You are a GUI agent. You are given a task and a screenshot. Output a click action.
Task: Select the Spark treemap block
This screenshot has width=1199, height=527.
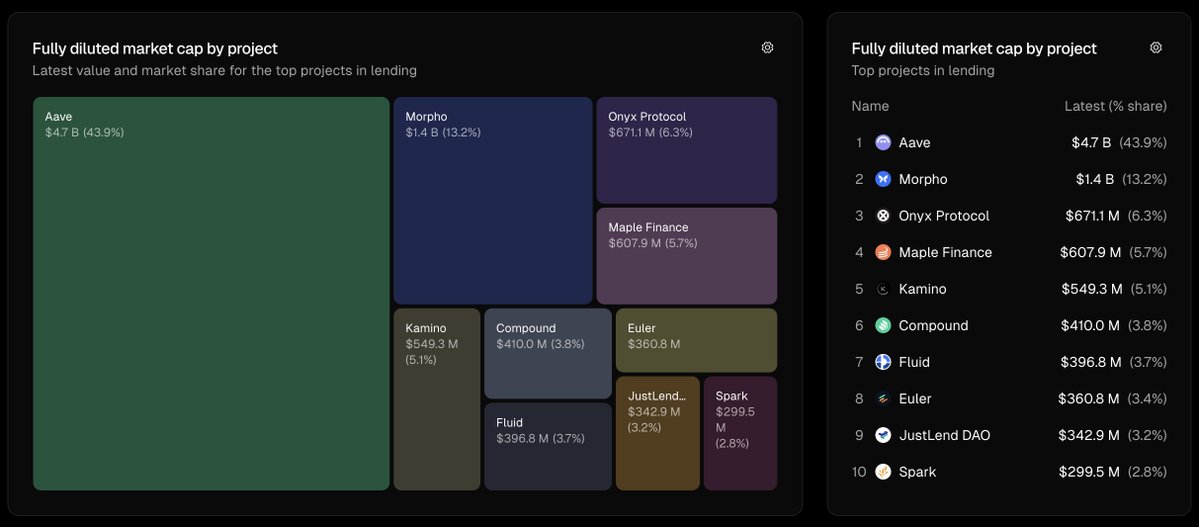[x=740, y=433]
